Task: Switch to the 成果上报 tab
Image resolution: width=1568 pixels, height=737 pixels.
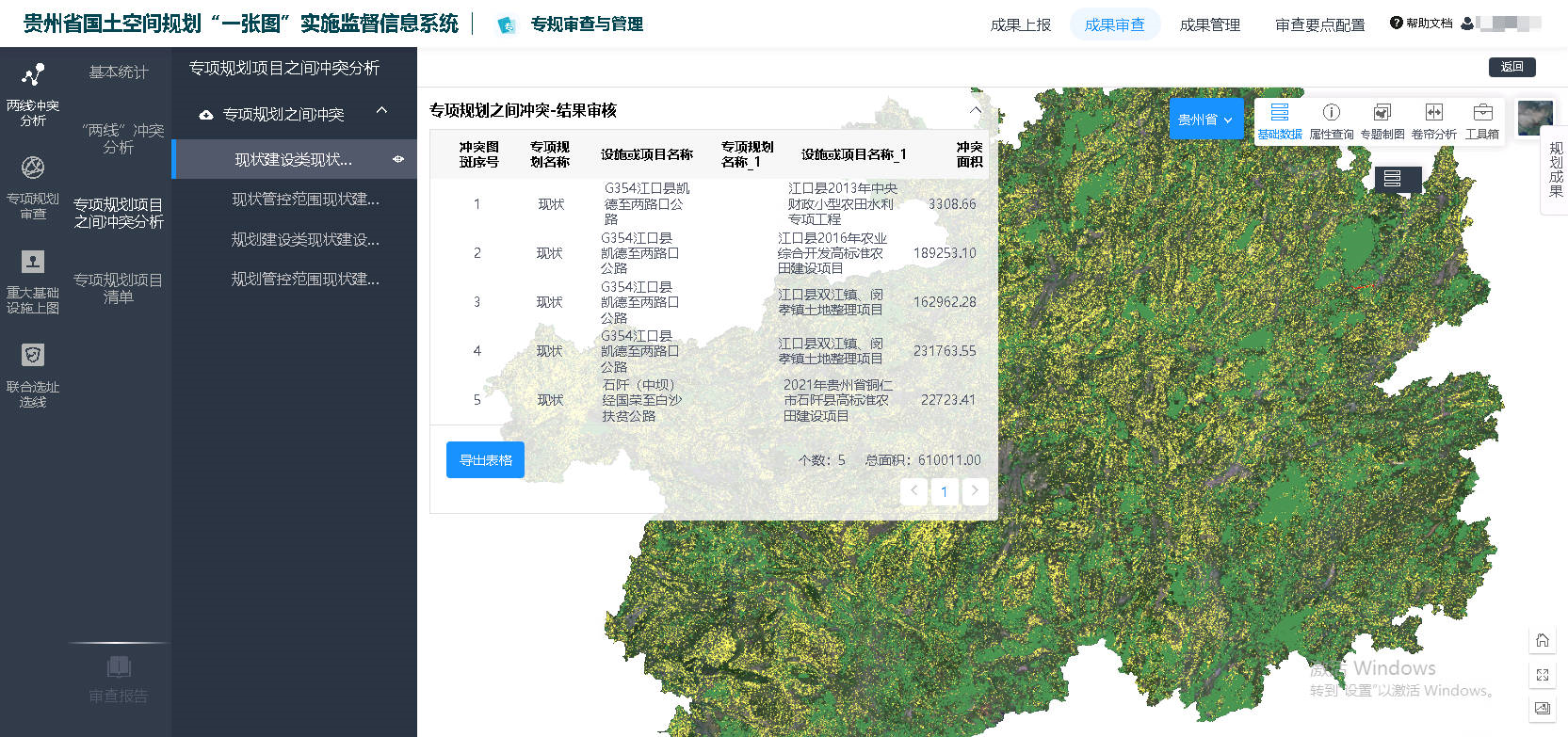Action: (1020, 24)
